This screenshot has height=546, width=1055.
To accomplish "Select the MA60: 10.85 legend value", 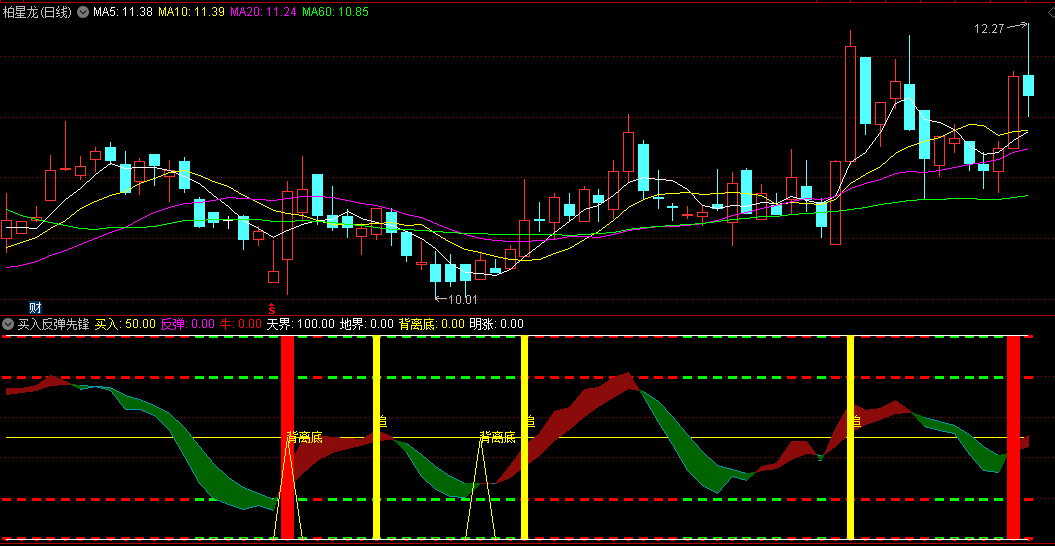I will point(336,12).
